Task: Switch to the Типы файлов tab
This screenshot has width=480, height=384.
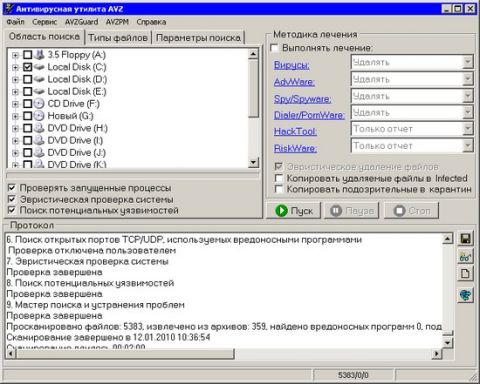Action: (x=118, y=38)
